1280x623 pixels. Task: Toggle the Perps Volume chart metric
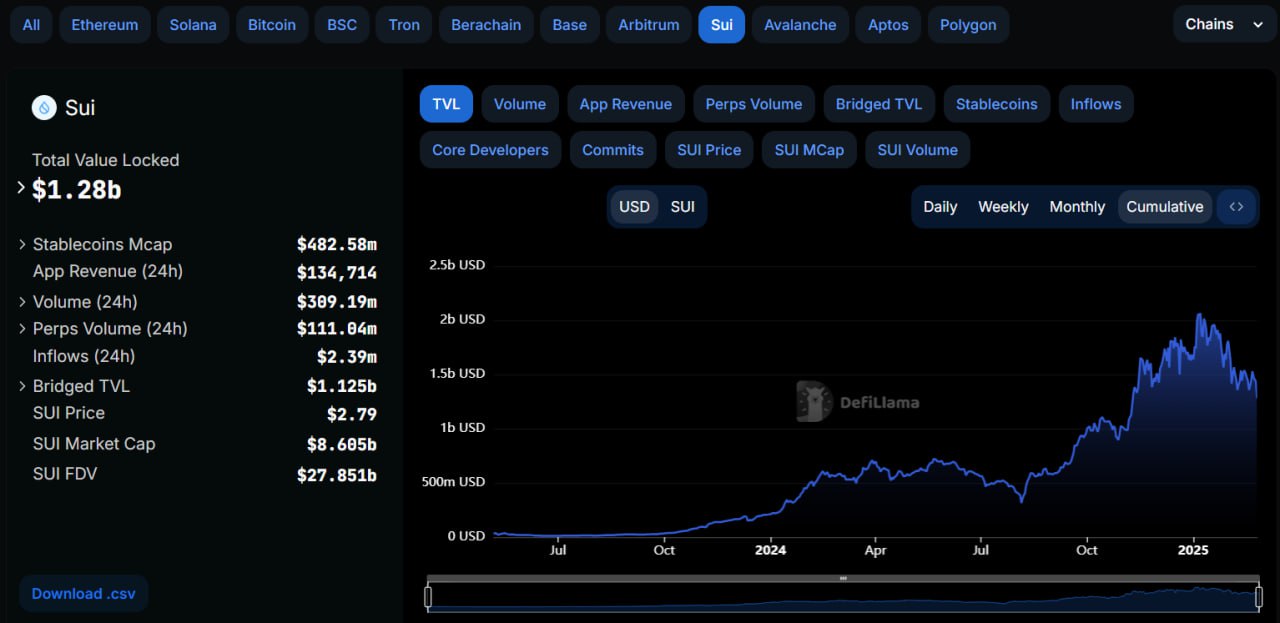[754, 104]
